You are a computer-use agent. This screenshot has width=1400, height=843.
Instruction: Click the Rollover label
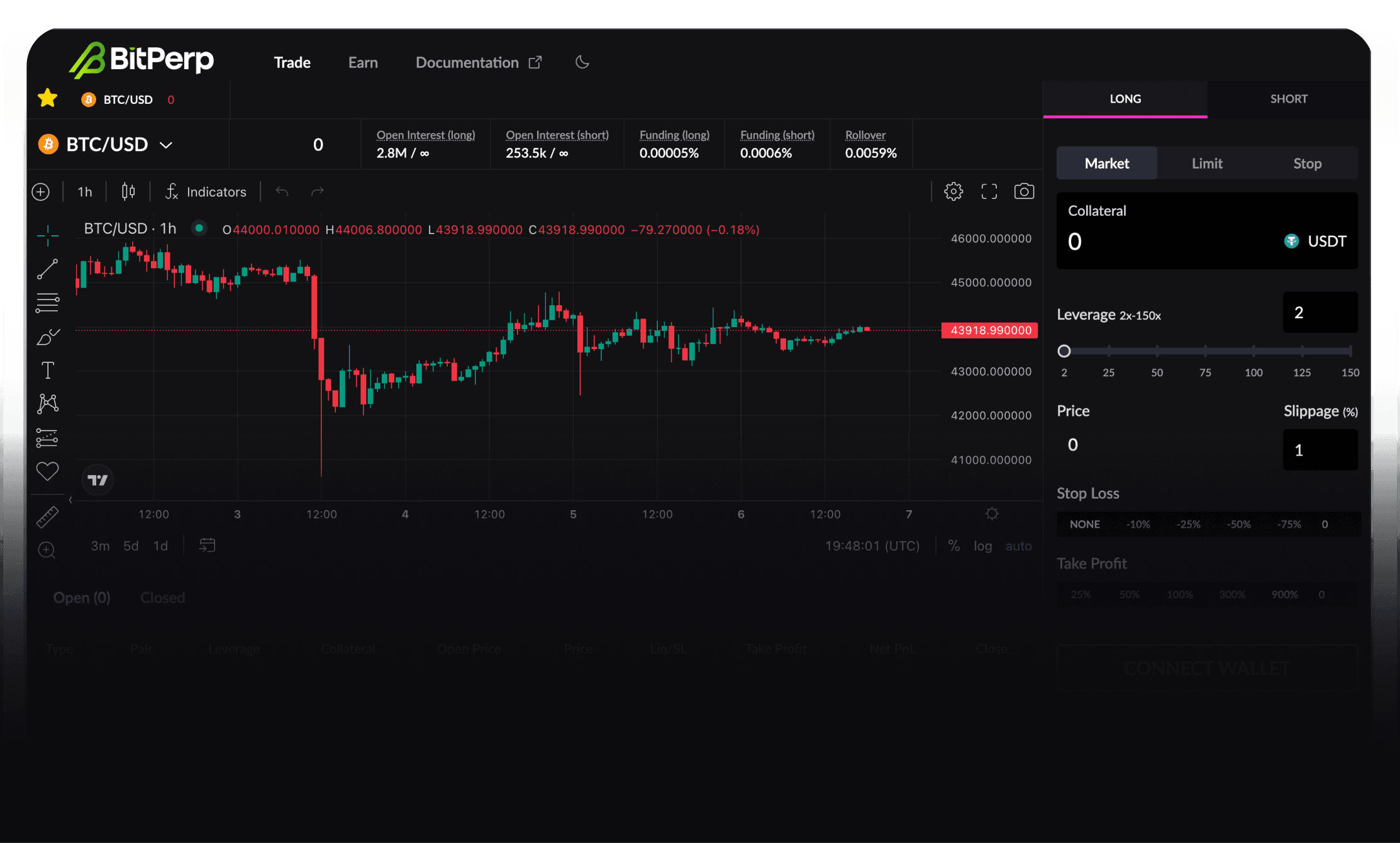point(865,135)
